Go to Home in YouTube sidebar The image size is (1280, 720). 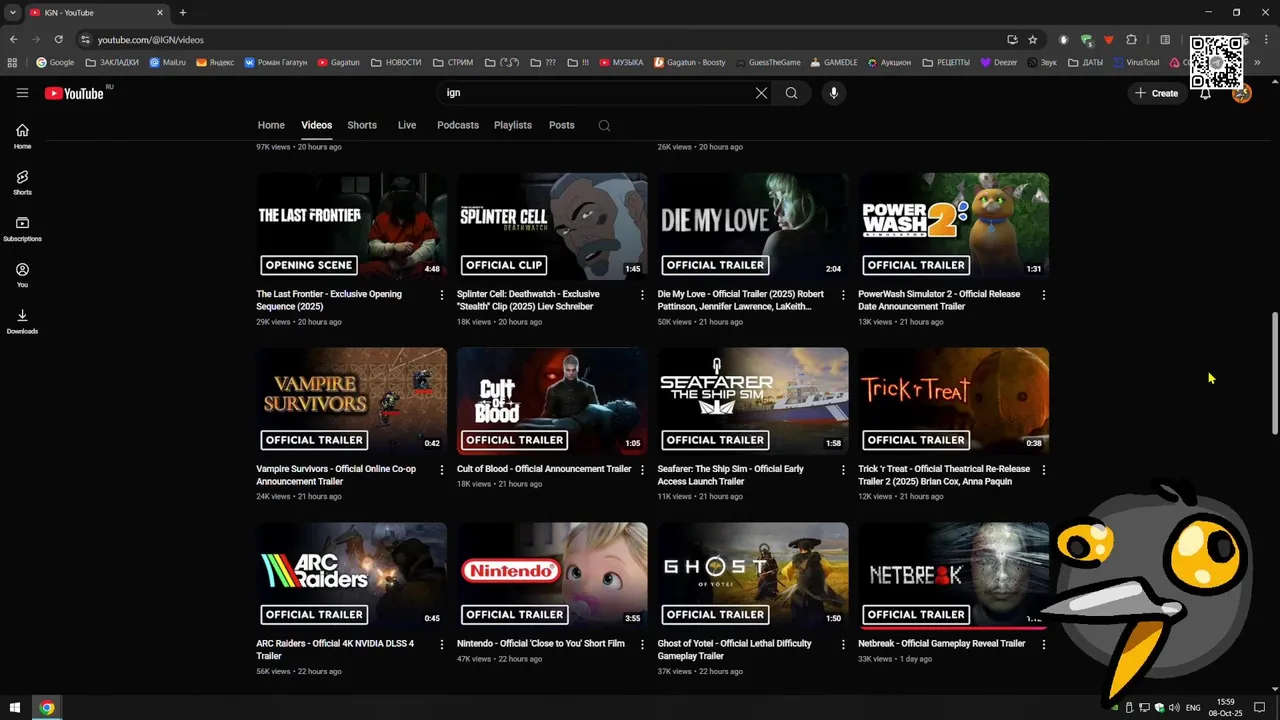point(22,136)
